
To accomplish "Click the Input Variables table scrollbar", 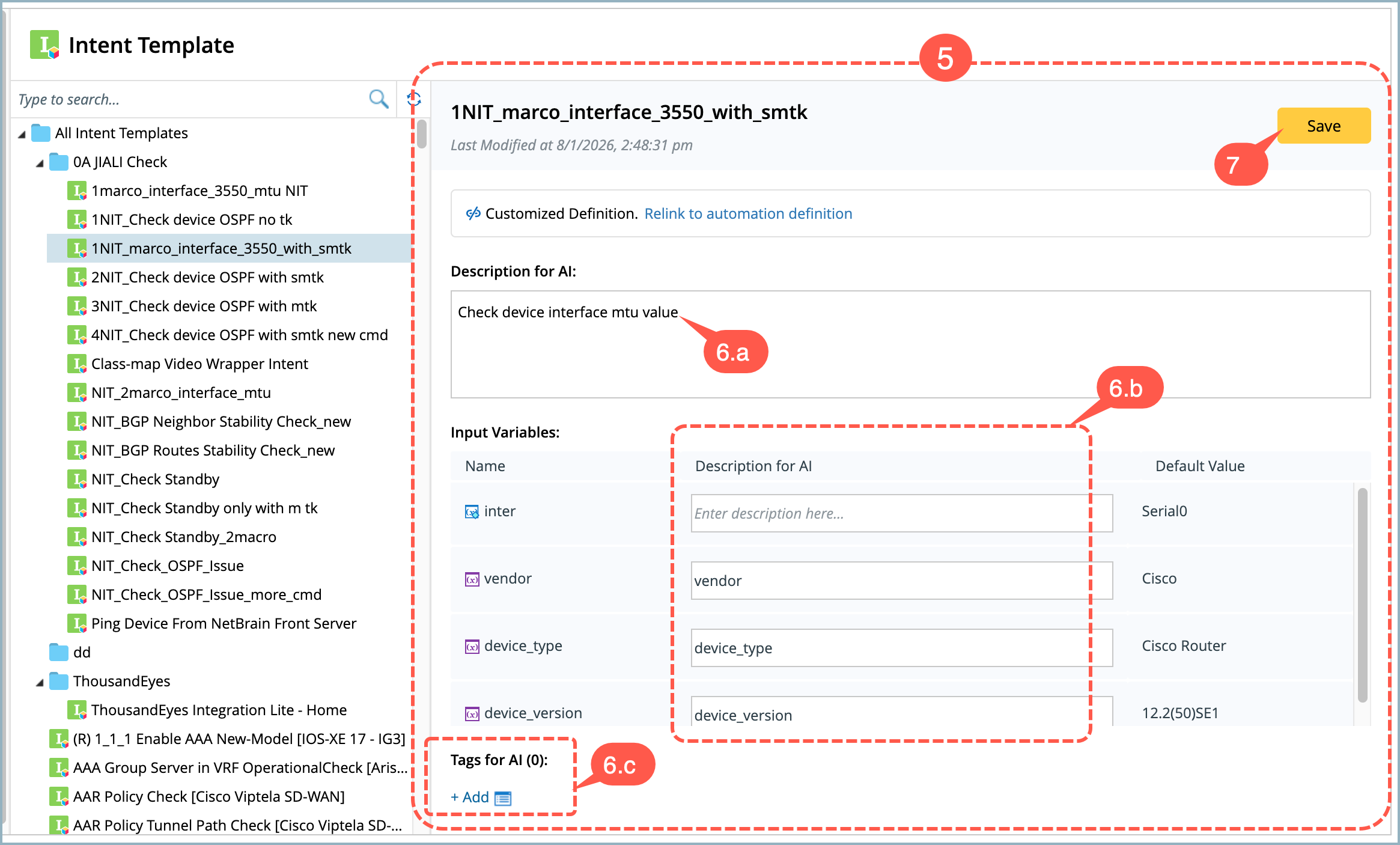I will tap(1362, 595).
